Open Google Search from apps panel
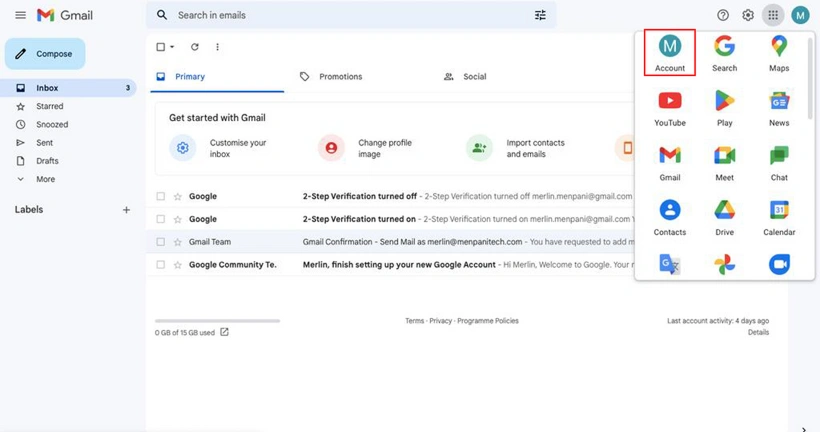The image size is (820, 432). [724, 53]
